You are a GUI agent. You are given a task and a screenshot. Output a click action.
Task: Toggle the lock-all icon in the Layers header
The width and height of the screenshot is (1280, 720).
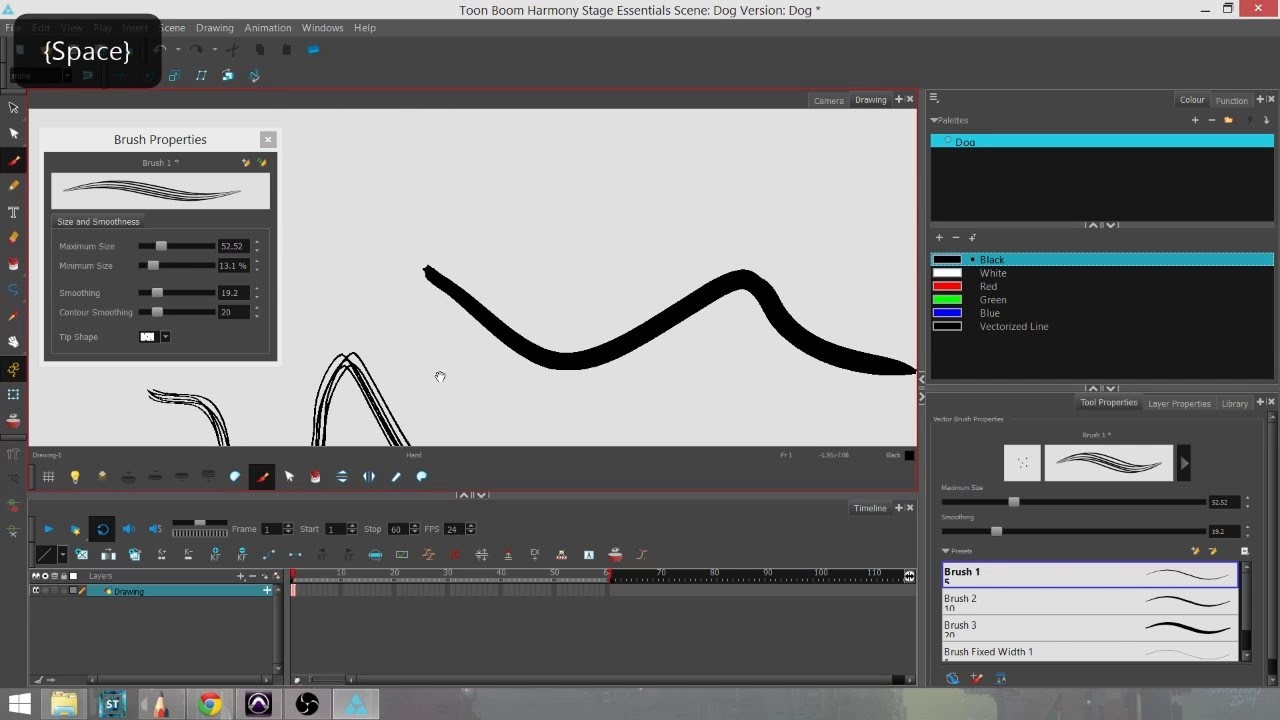(64, 576)
